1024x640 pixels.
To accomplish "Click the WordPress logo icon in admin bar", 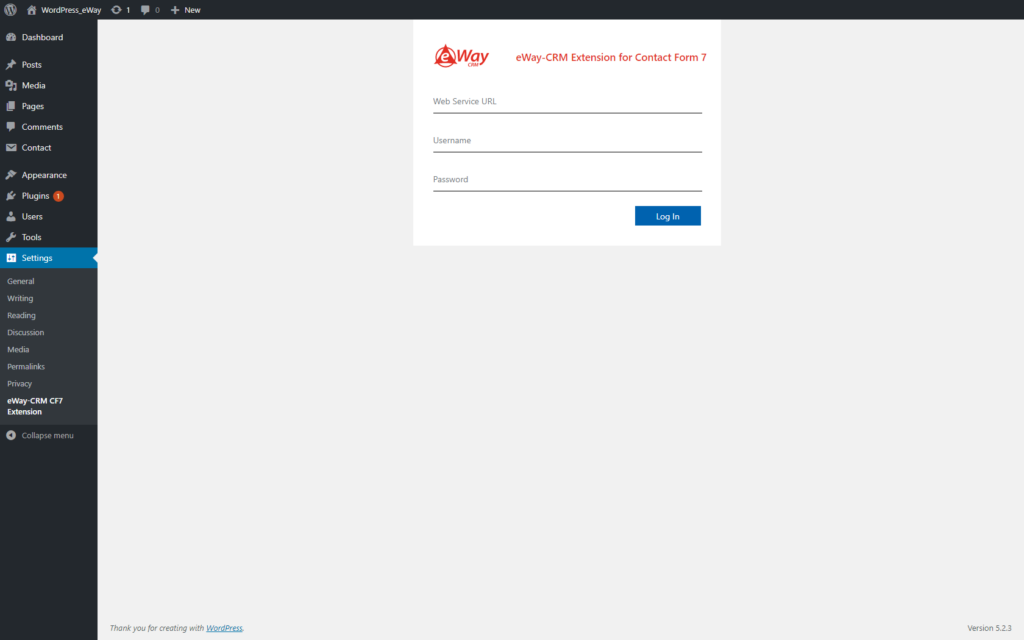I will pos(10,10).
